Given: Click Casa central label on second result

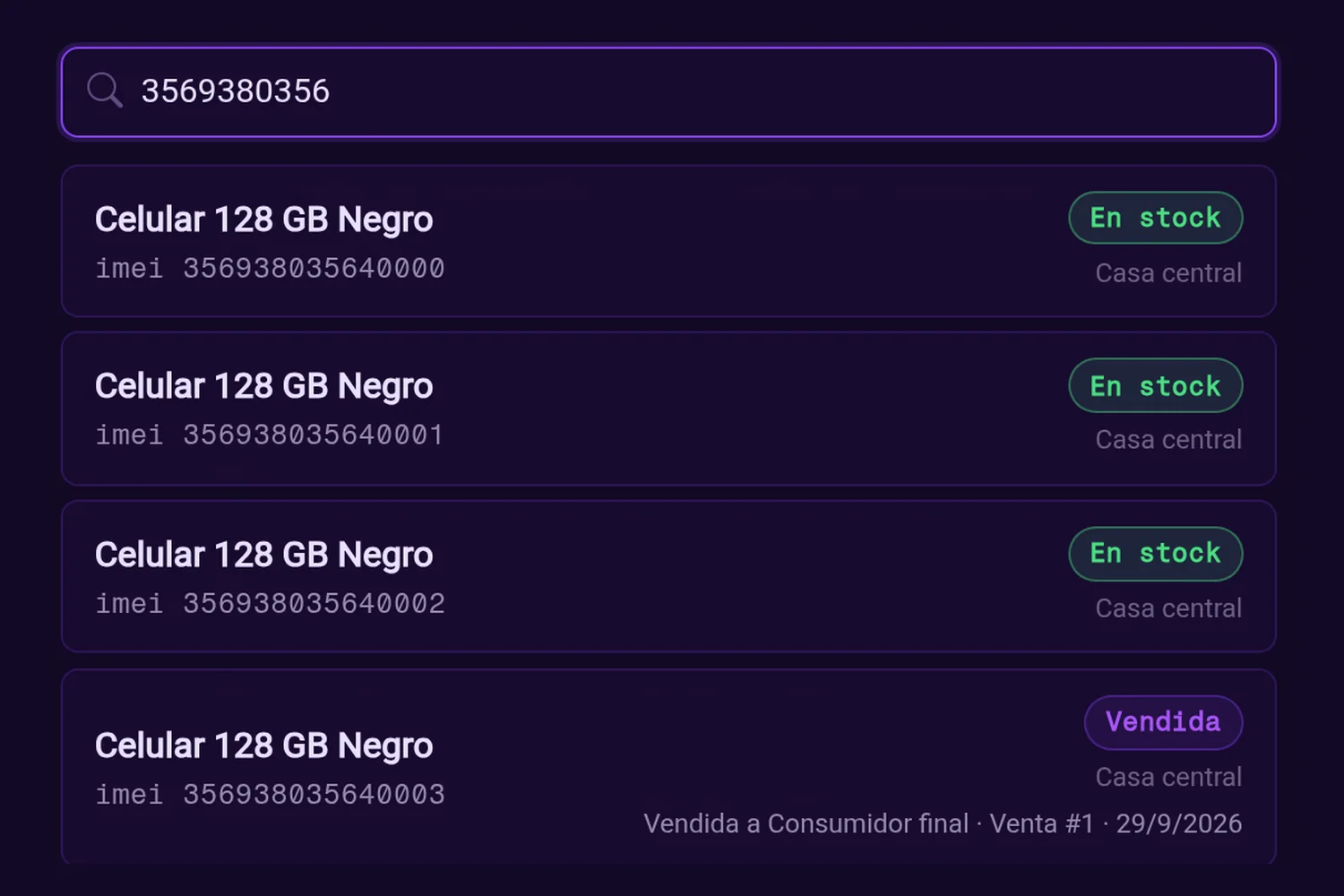Looking at the screenshot, I should [x=1168, y=439].
